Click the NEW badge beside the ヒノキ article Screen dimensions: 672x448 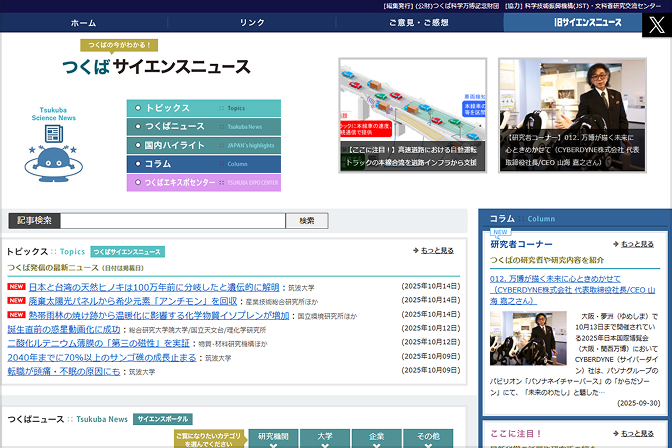point(16,286)
